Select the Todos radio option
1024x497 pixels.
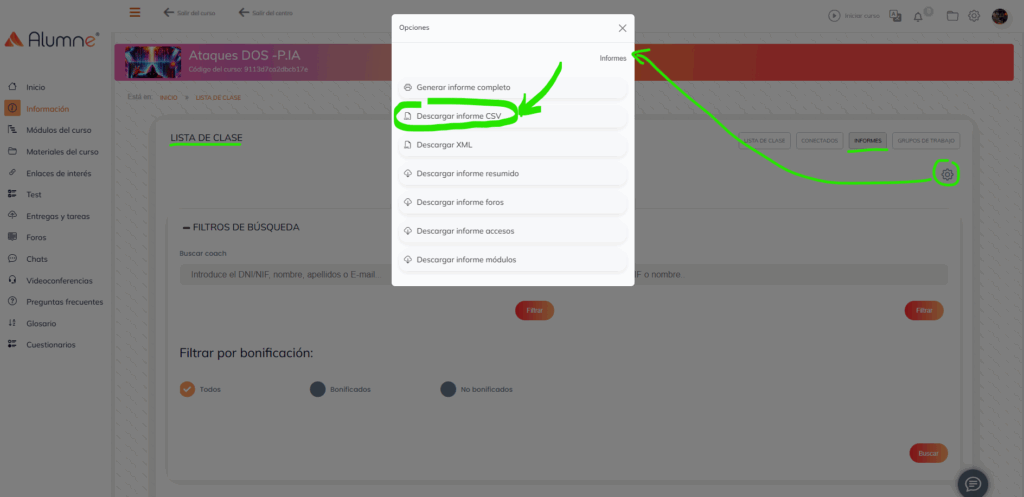(x=187, y=389)
